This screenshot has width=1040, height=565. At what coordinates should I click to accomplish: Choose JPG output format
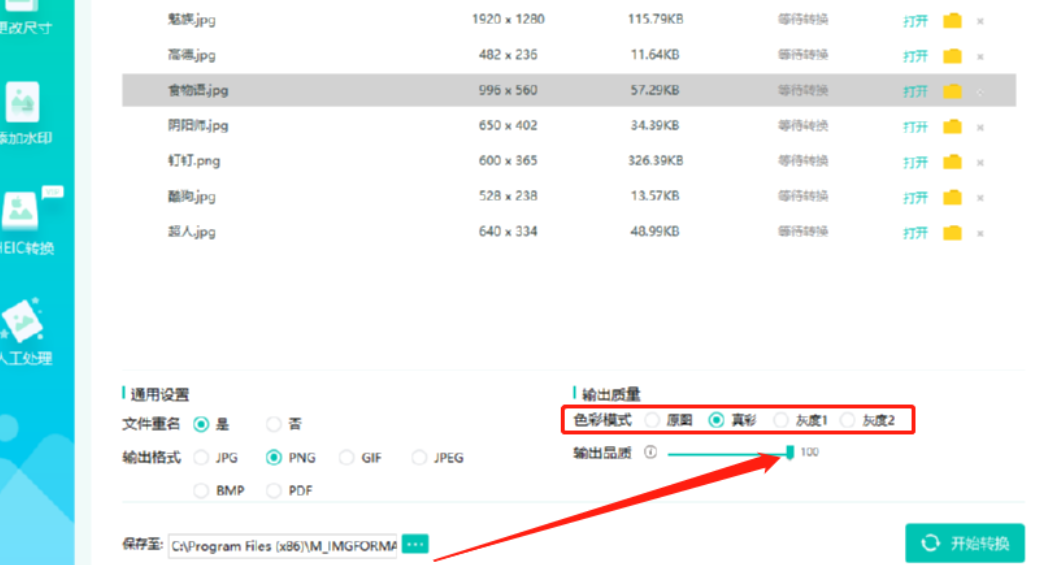[x=201, y=458]
